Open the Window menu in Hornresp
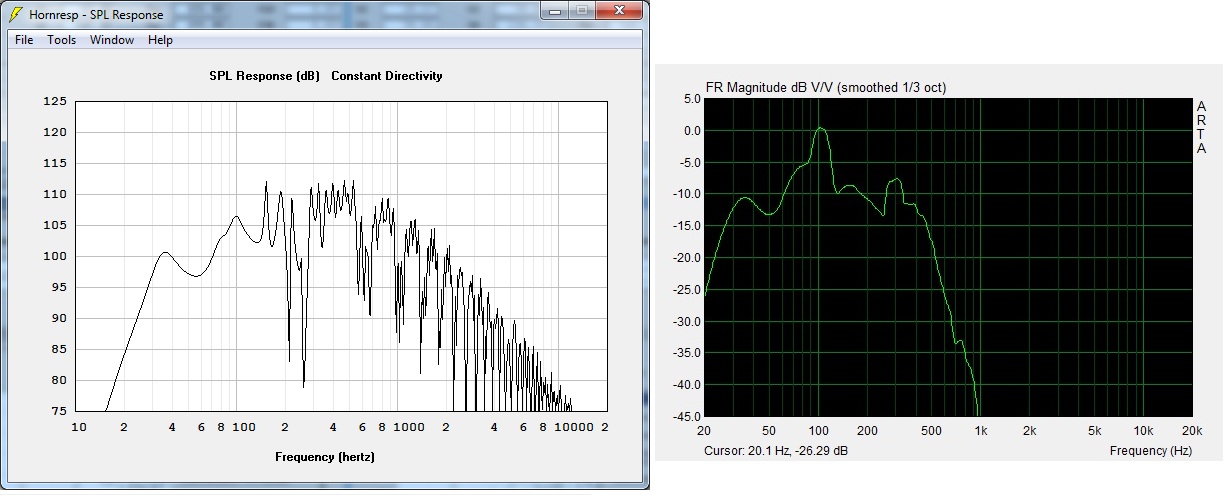Screen dimensions: 1232x495 (112, 40)
